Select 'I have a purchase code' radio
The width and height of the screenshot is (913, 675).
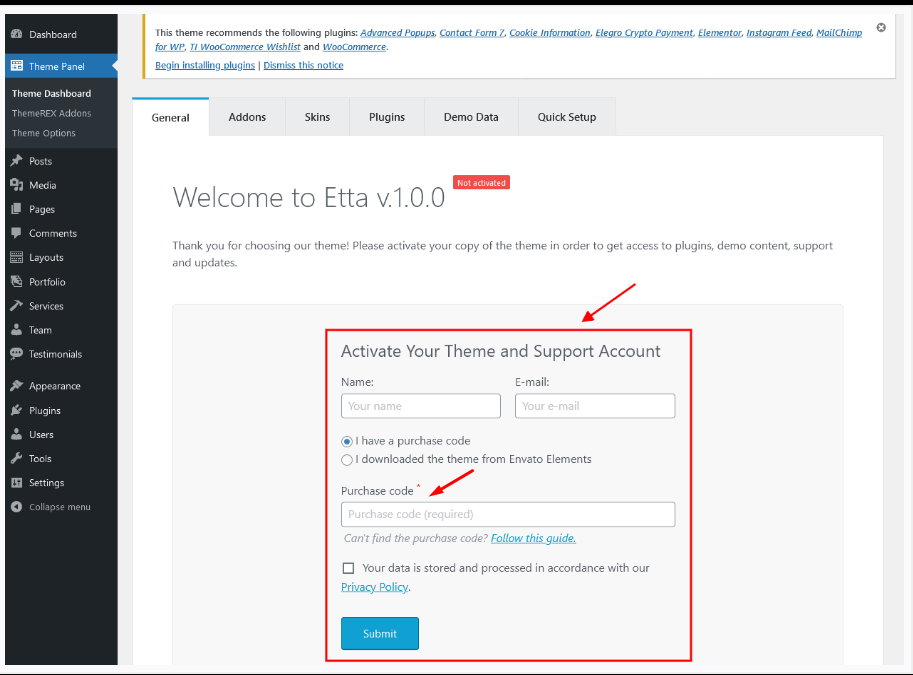(347, 441)
